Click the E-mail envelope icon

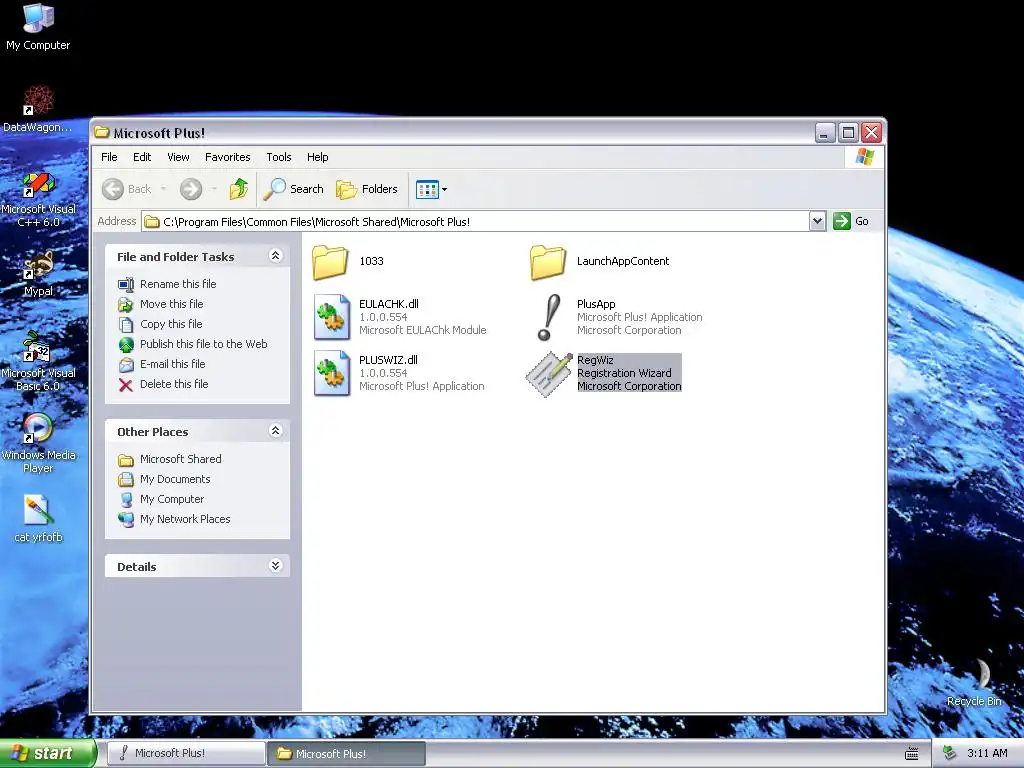pyautogui.click(x=125, y=364)
